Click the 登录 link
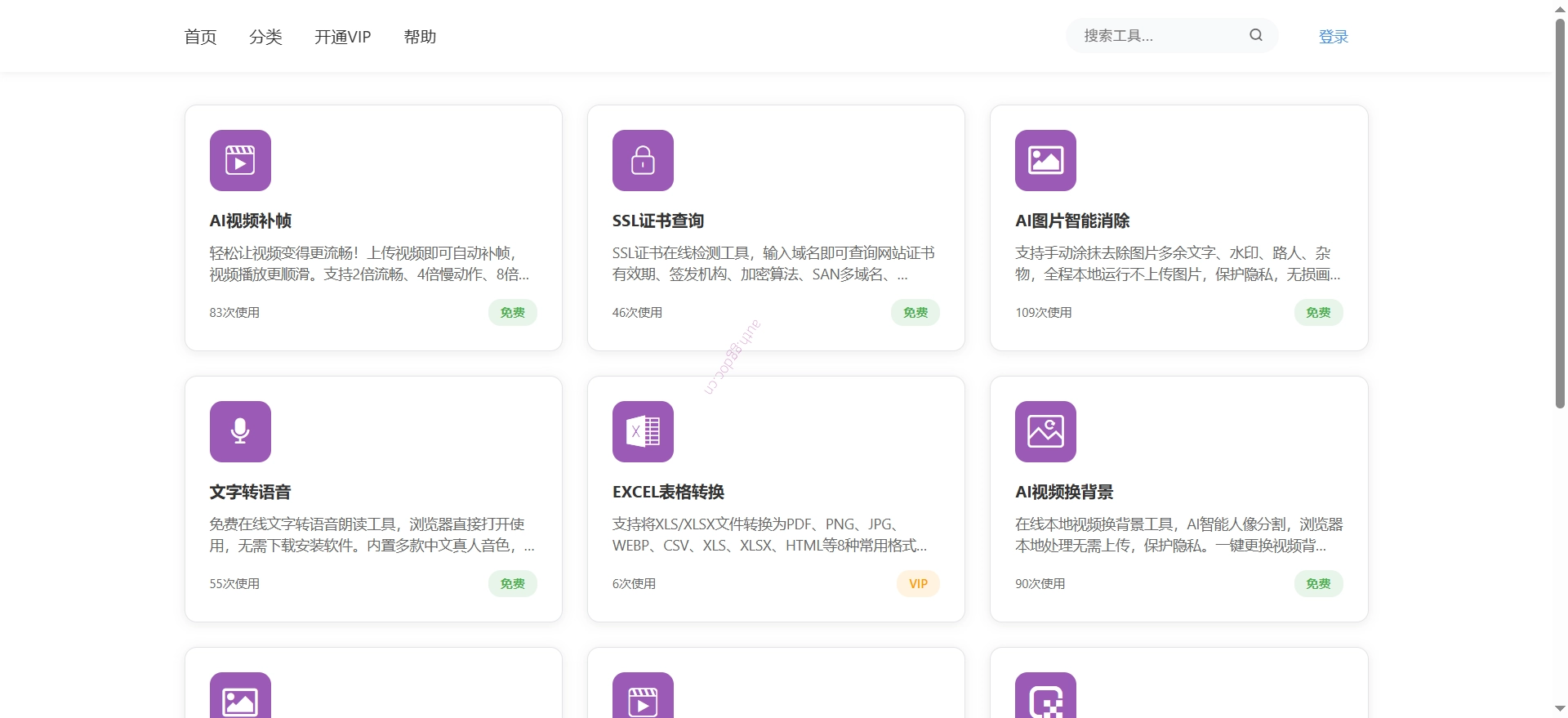The height and width of the screenshot is (718, 1568). click(x=1334, y=37)
